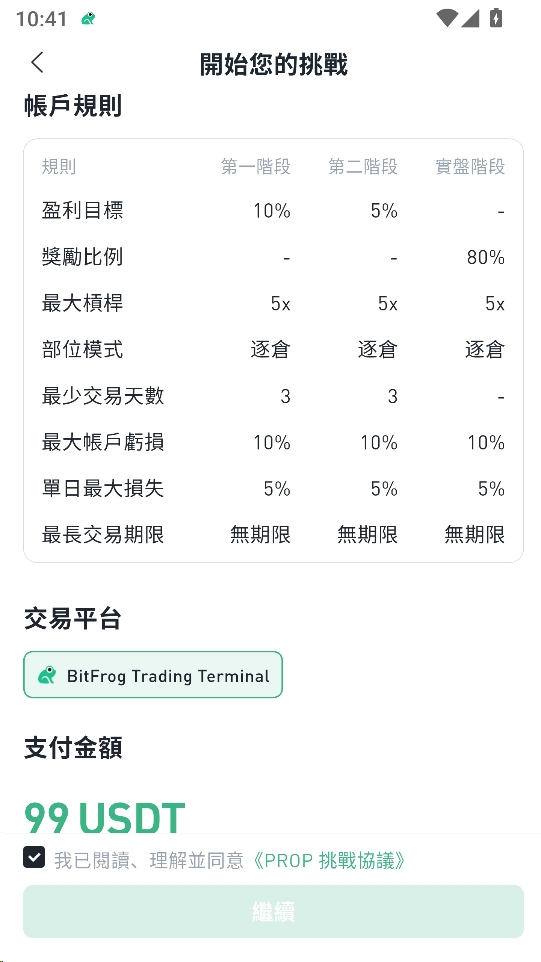Tap the 實盤階段 column header
Screen dimensions: 541x962
470,167
